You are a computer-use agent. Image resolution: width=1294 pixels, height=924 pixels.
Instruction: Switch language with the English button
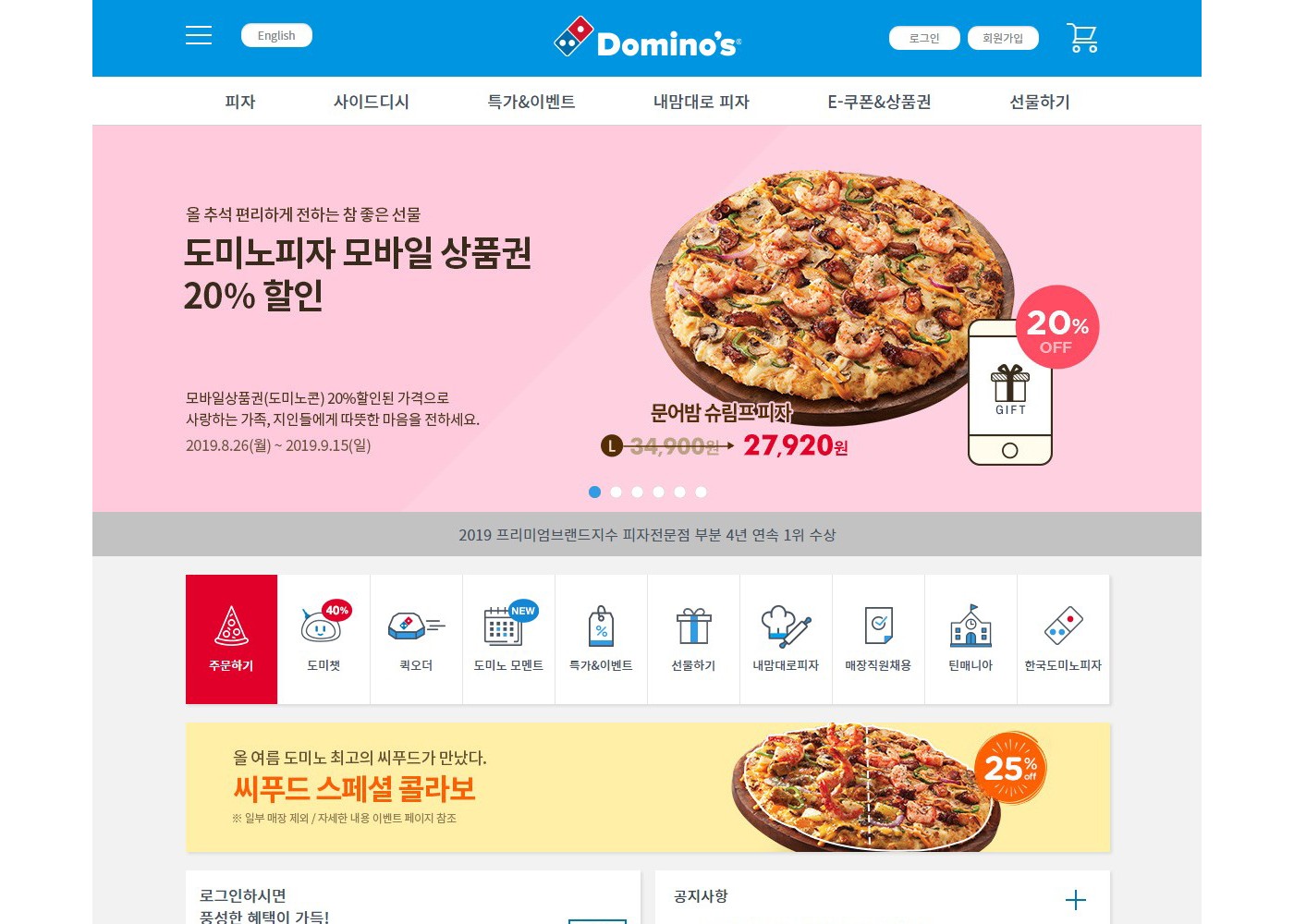coord(276,35)
